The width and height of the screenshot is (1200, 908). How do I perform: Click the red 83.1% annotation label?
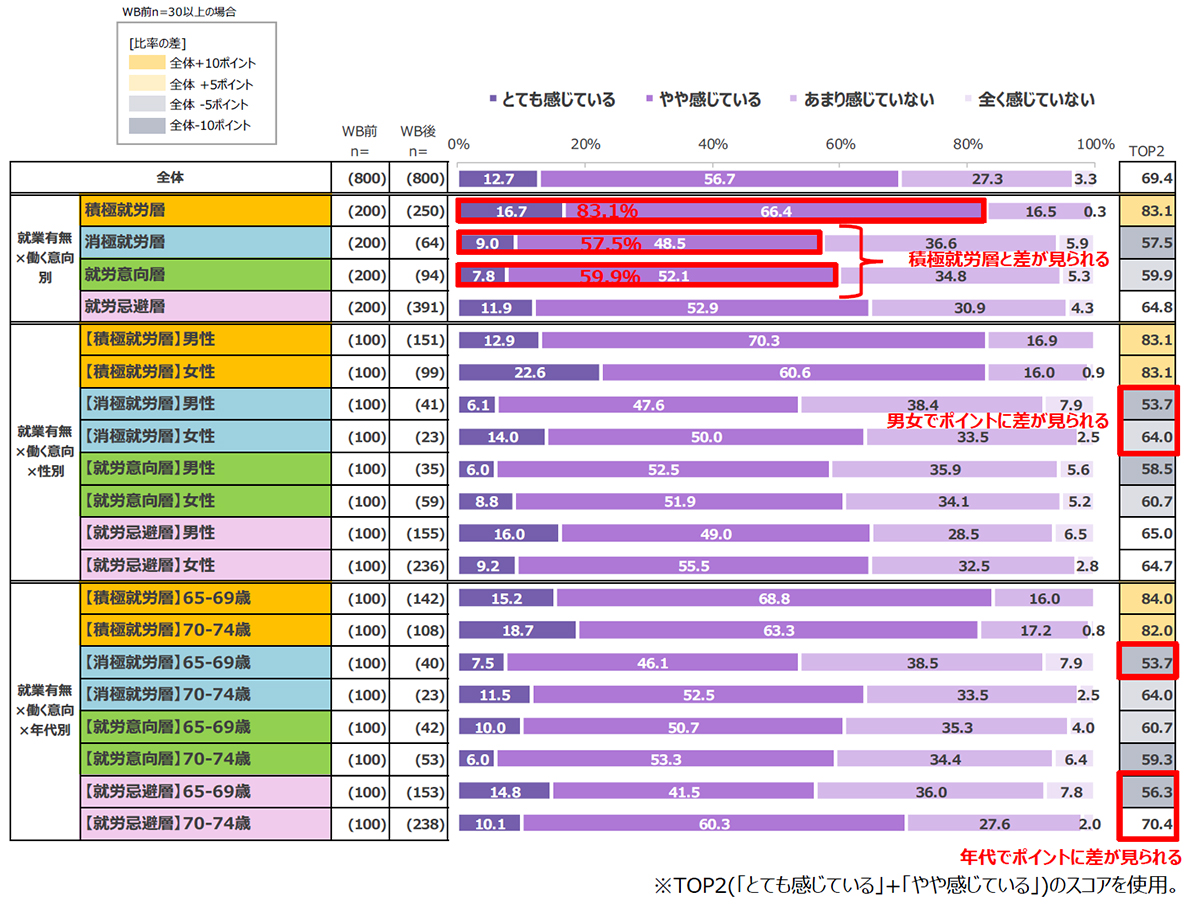607,212
